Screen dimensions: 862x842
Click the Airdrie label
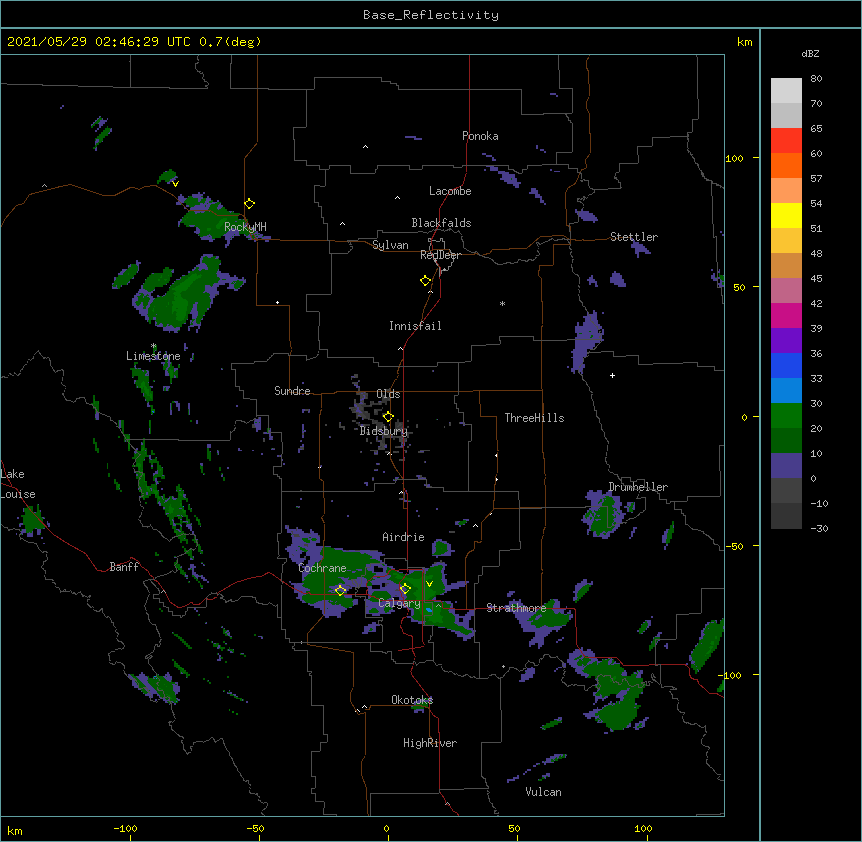403,537
